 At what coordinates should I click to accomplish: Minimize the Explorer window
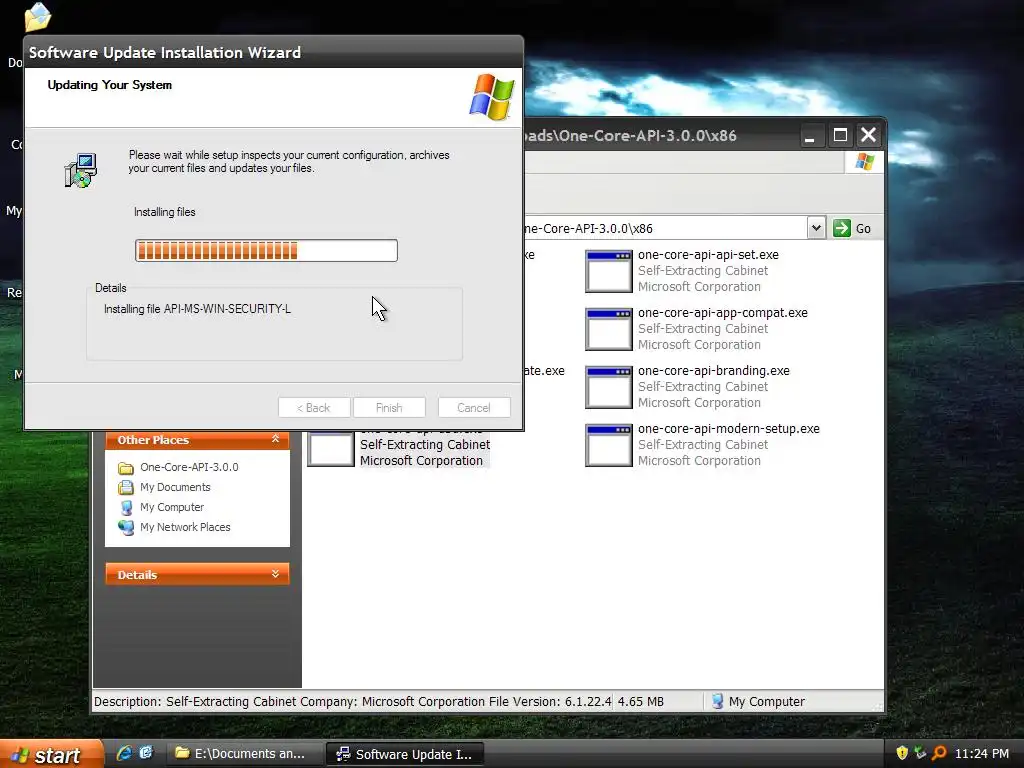click(810, 136)
